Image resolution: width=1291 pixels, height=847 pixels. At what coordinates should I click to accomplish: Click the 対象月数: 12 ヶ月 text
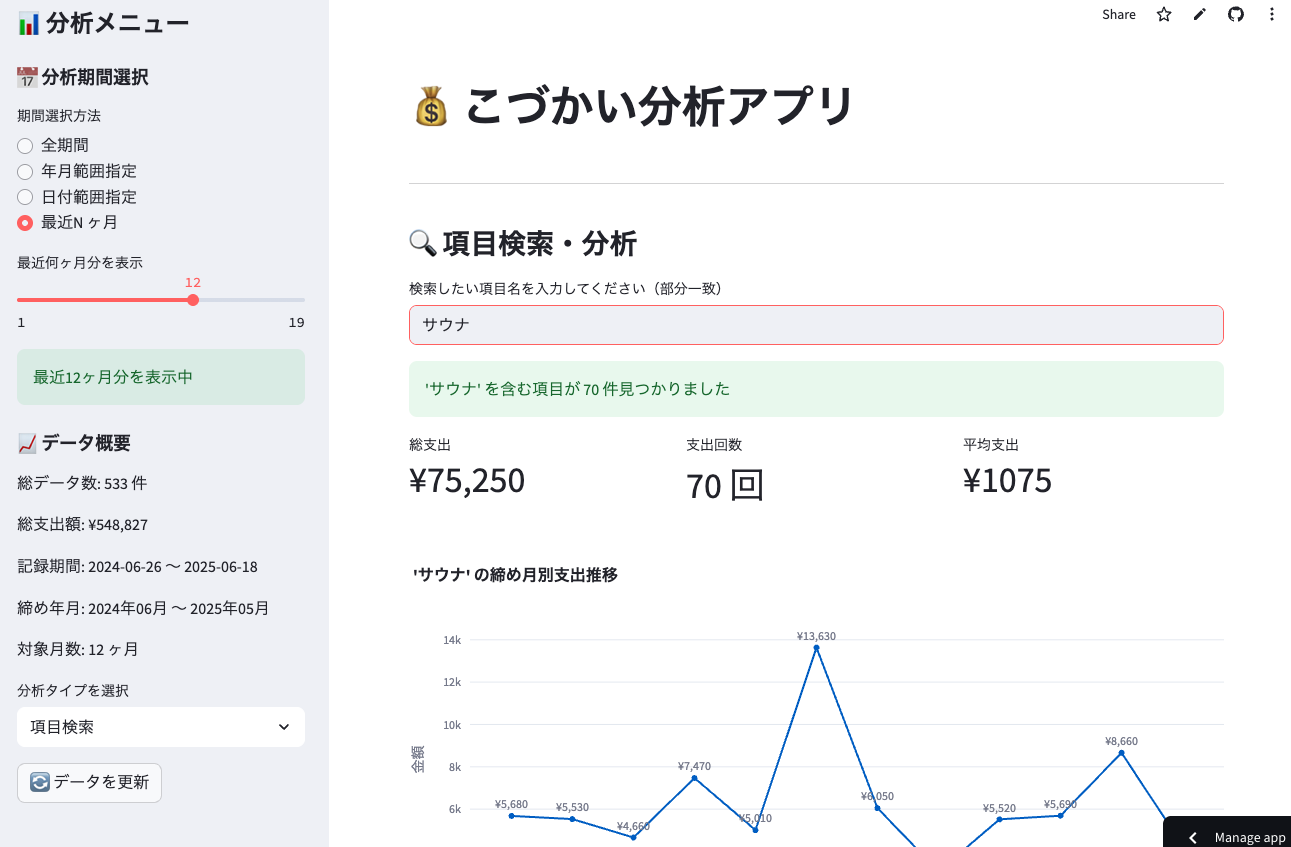78,650
